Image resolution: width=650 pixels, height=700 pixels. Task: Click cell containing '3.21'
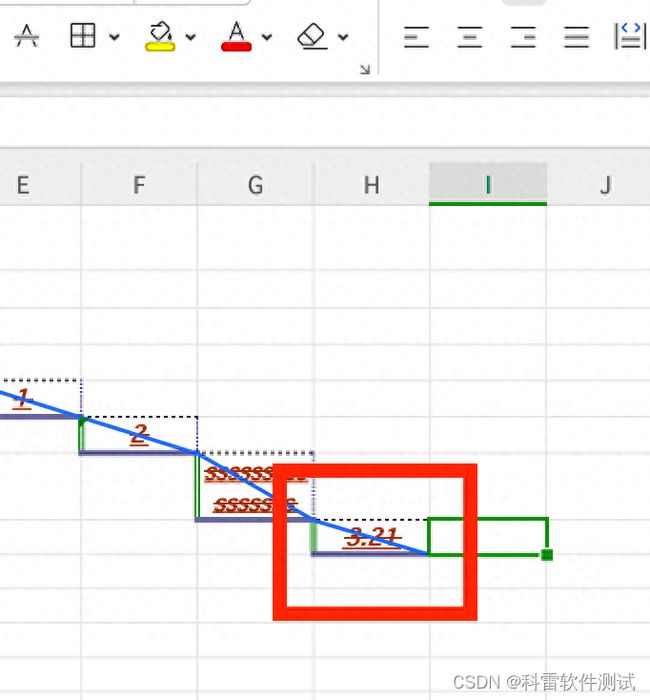tap(371, 537)
